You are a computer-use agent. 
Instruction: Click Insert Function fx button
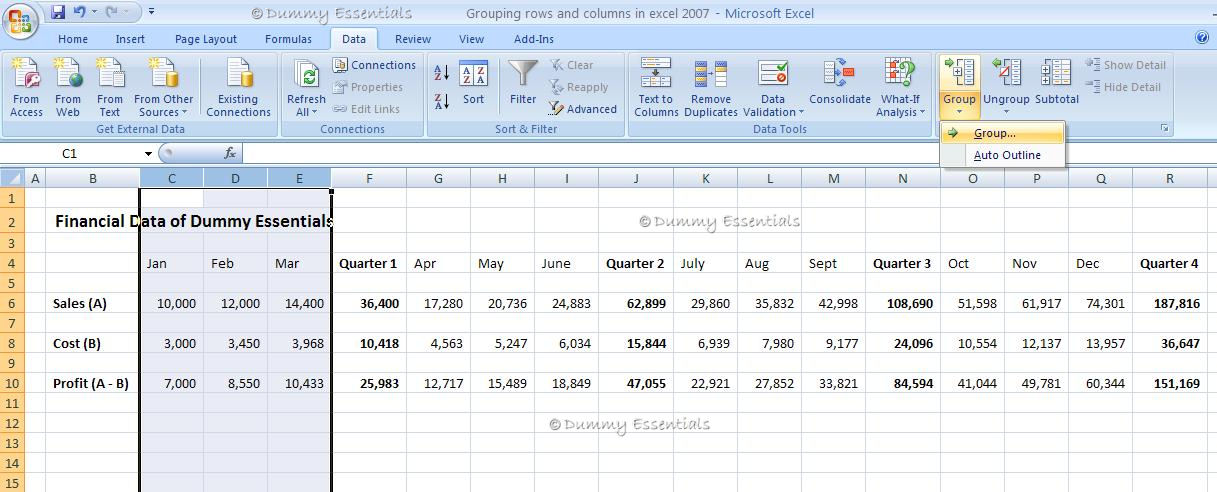(x=230, y=154)
